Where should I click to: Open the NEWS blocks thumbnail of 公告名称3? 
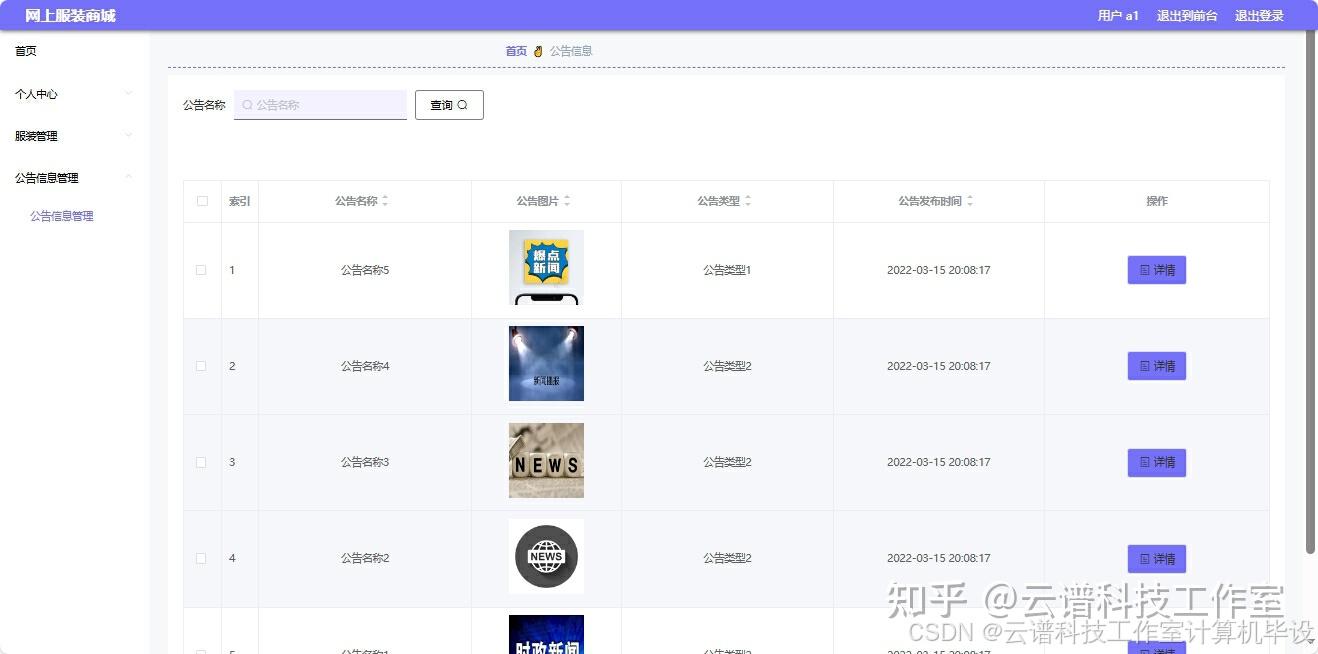coord(546,460)
